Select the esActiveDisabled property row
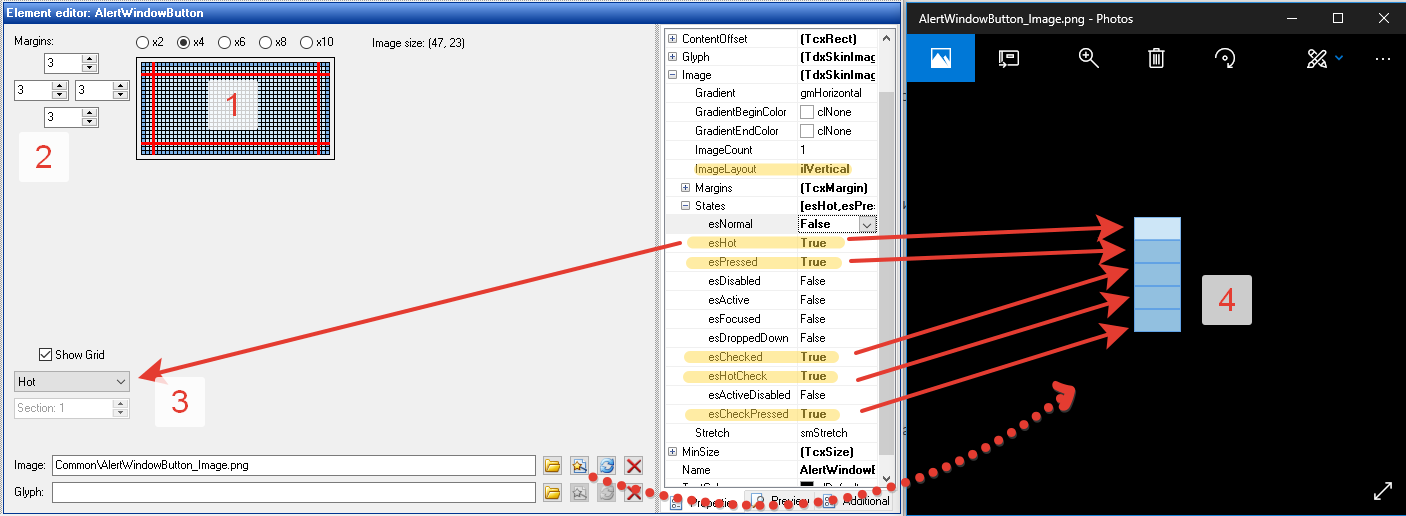Image resolution: width=1406 pixels, height=516 pixels. (x=772, y=395)
